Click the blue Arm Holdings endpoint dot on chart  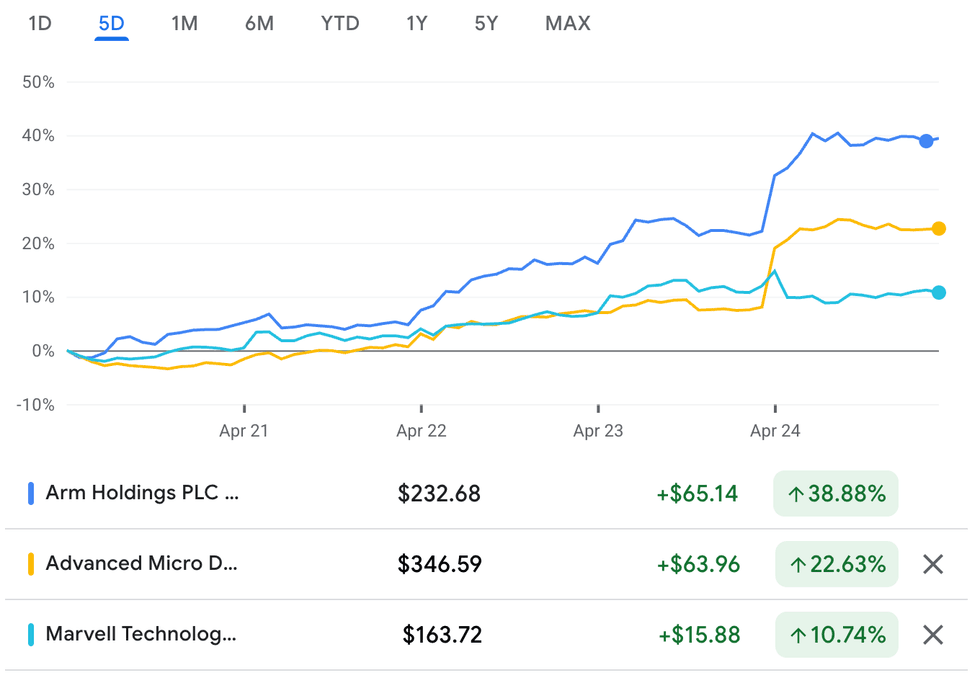point(926,142)
